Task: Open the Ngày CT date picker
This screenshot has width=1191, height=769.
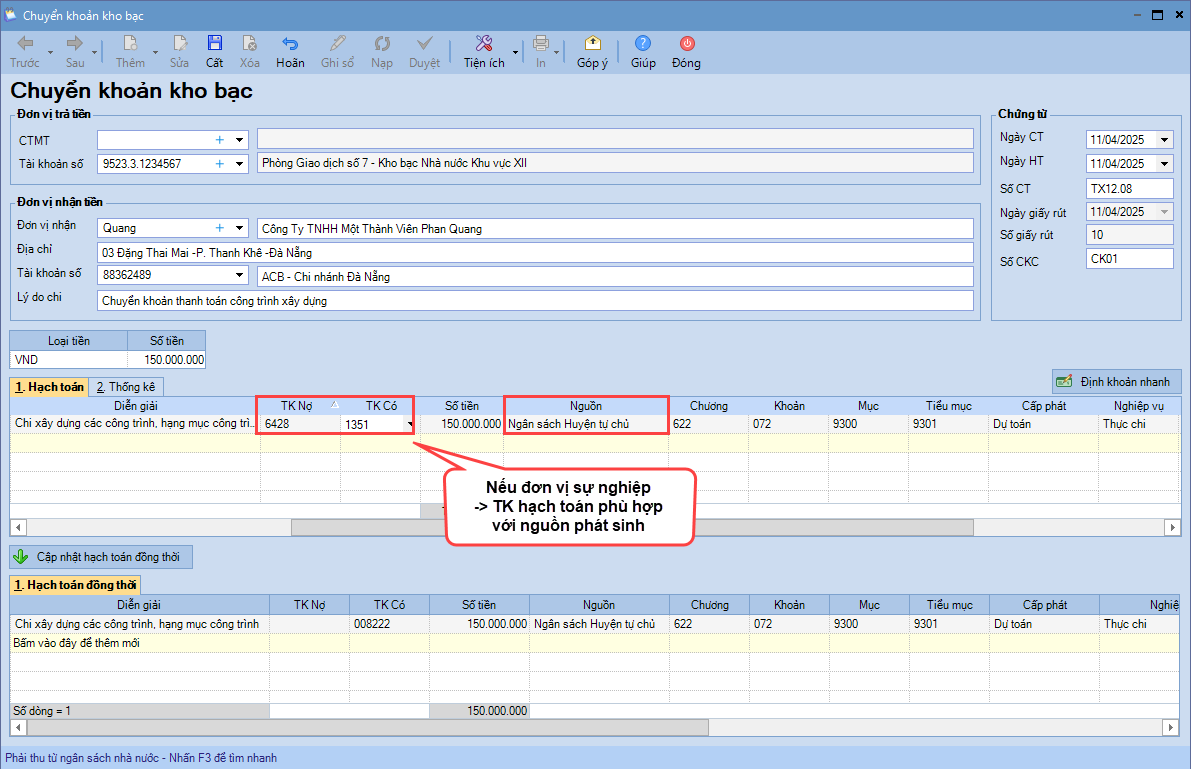Action: [x=1164, y=140]
